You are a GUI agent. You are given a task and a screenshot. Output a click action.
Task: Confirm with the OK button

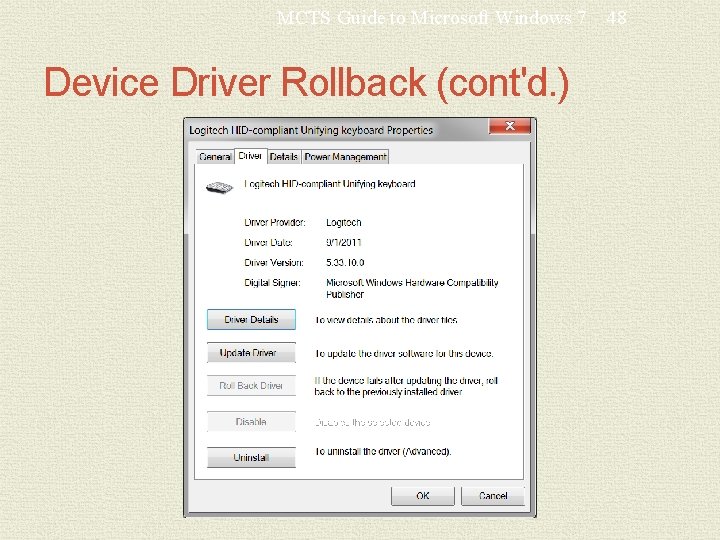click(x=423, y=496)
